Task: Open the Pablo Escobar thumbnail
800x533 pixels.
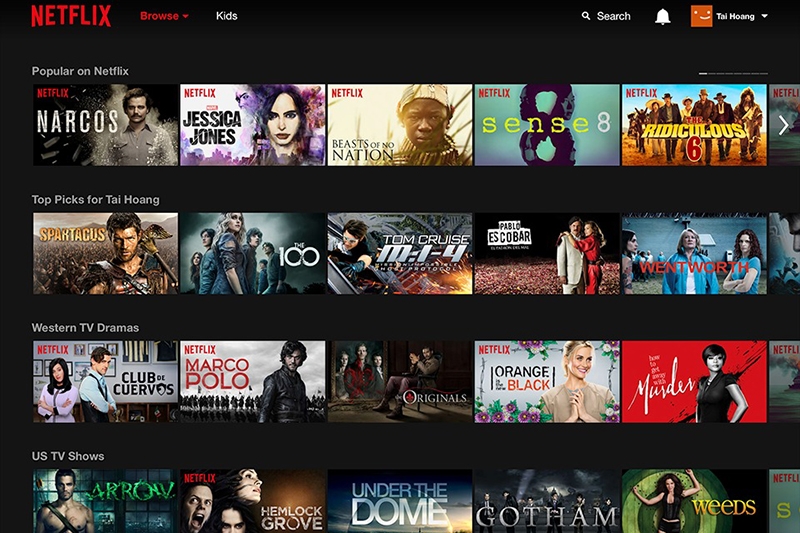Action: click(x=547, y=253)
